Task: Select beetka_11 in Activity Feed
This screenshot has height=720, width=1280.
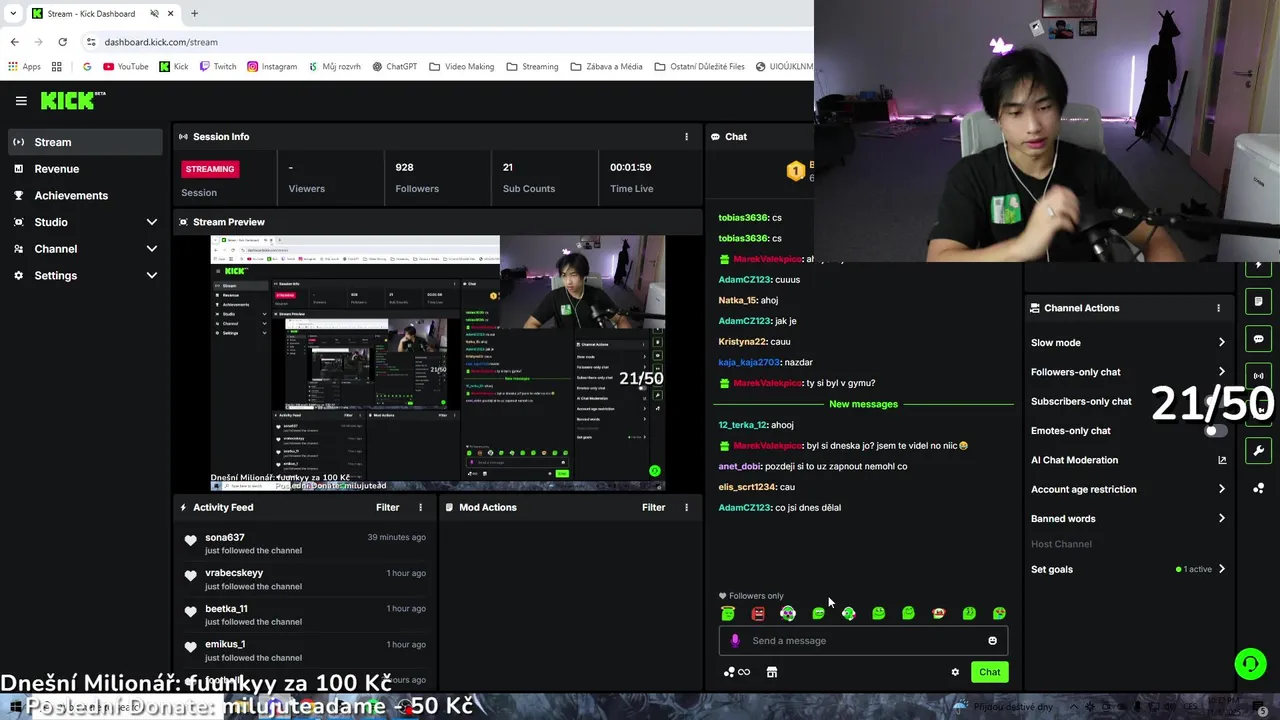Action: point(226,609)
